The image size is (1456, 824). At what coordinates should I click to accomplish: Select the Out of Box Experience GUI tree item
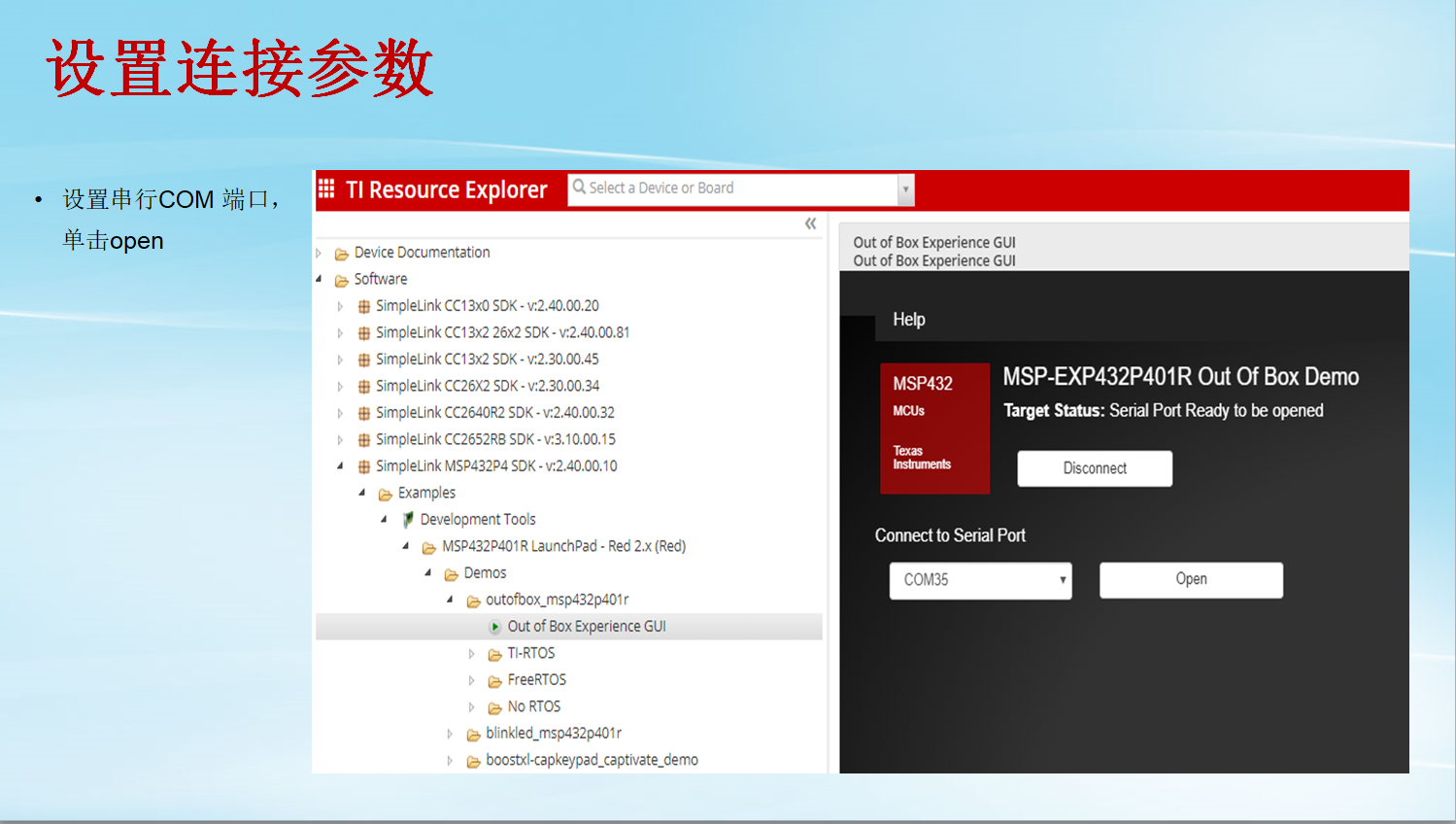coord(569,627)
